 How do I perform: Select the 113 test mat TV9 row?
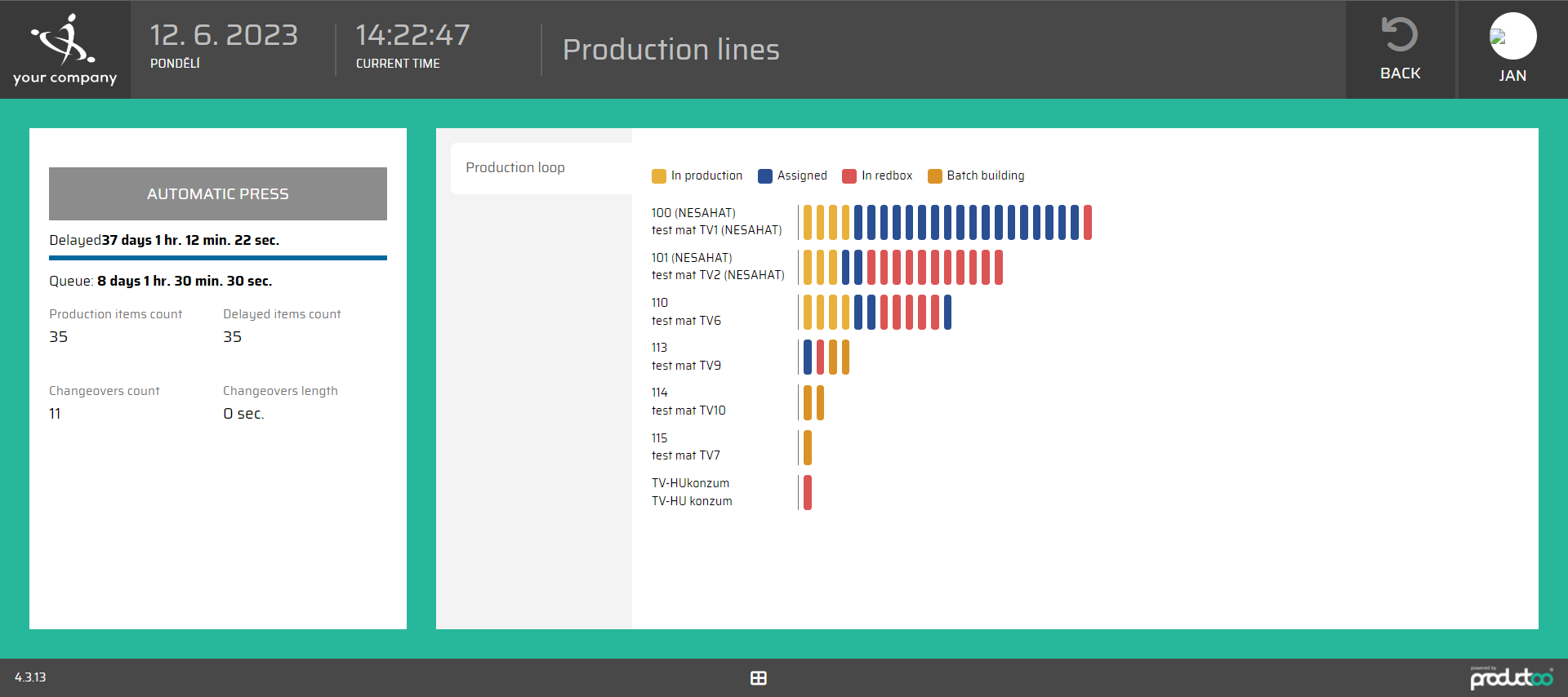coord(686,357)
